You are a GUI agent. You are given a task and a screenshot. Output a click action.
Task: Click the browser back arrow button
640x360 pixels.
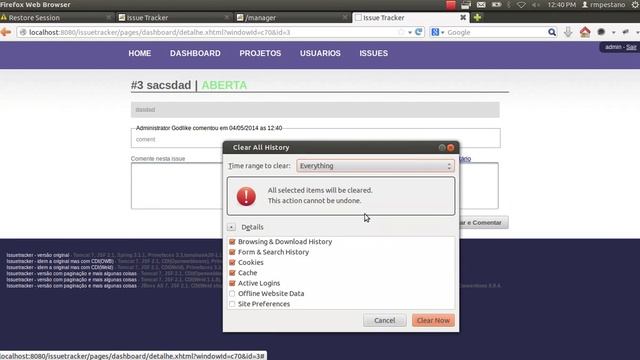pyautogui.click(x=6, y=32)
